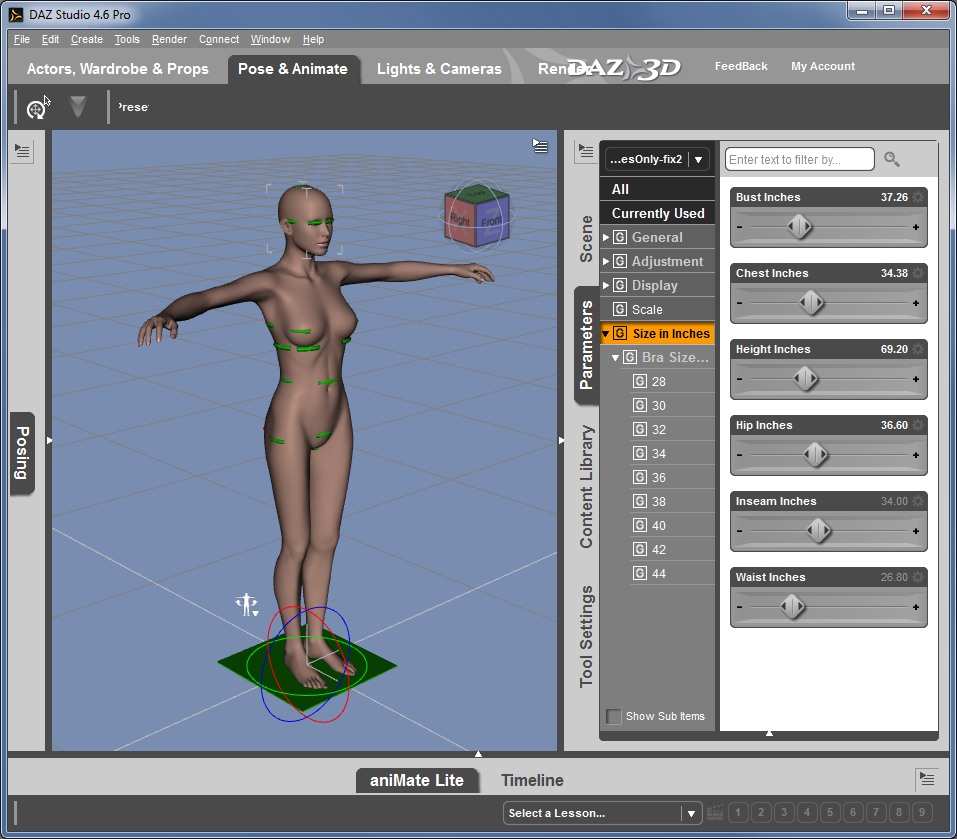Open Parameters pane options menu icon
The image size is (957, 839).
[585, 151]
